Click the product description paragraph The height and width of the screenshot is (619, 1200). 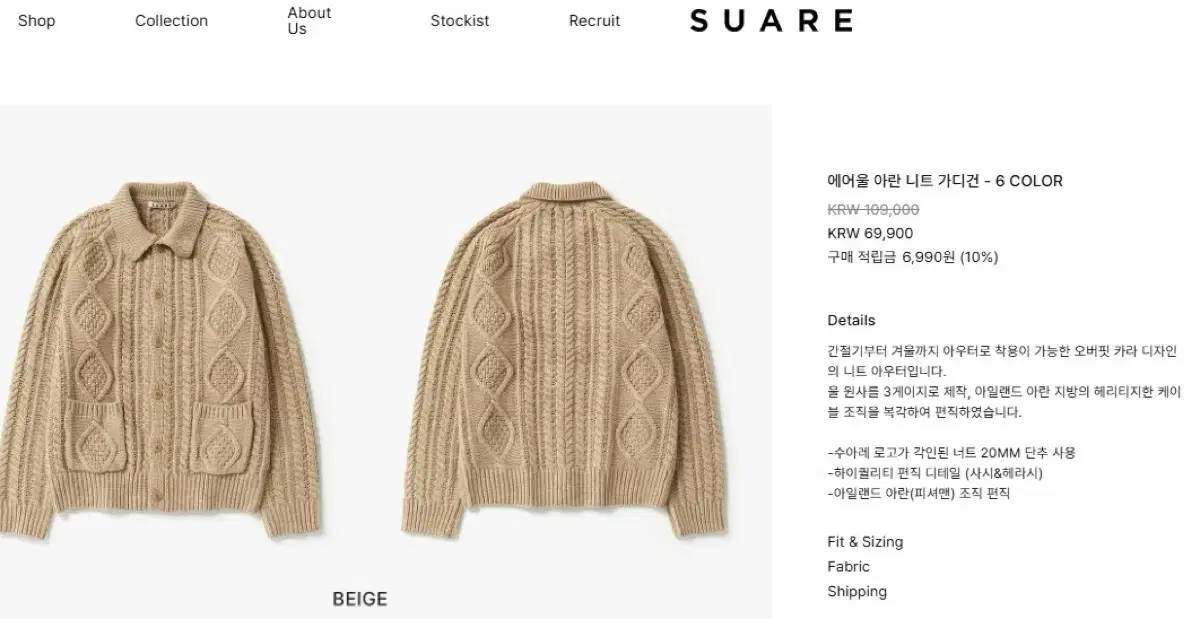1002,381
